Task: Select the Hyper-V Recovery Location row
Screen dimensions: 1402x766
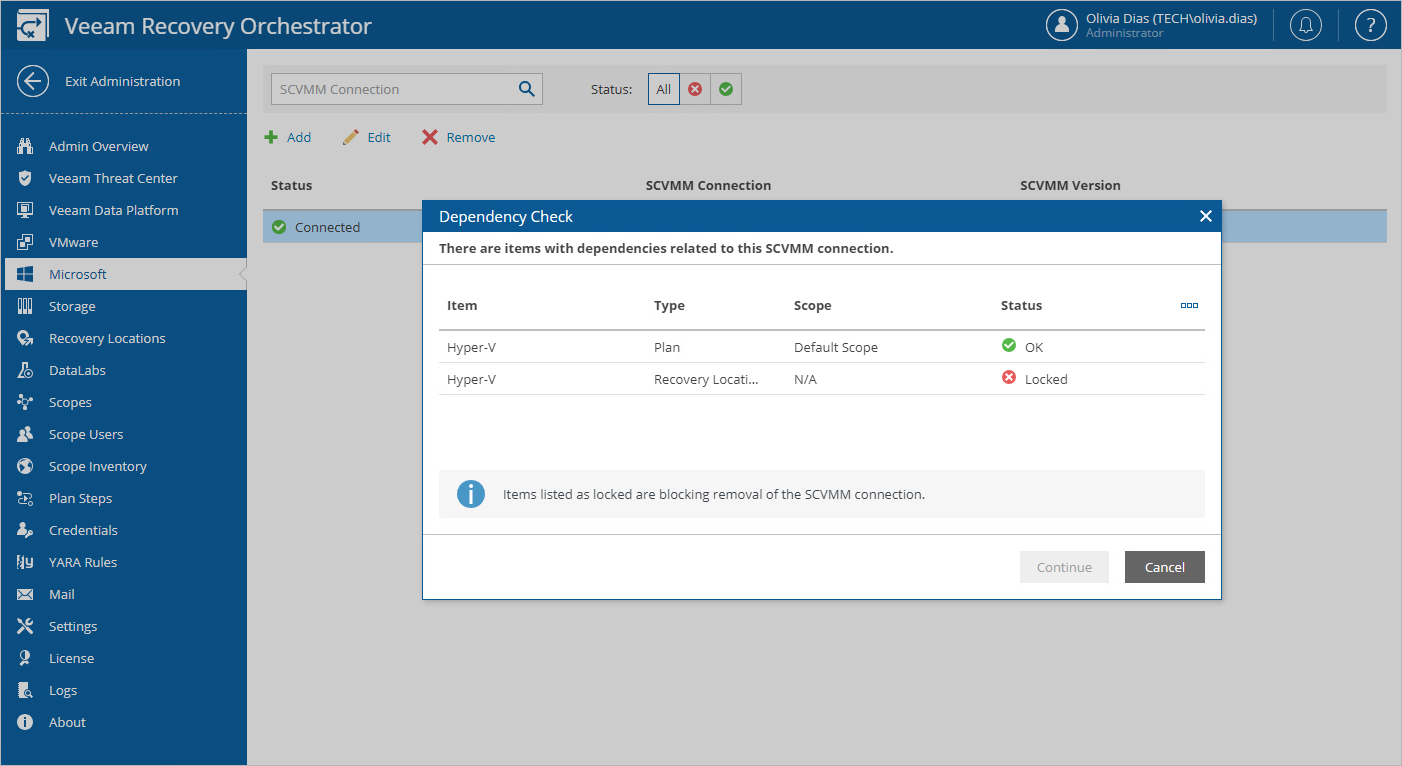Action: pyautogui.click(x=822, y=379)
